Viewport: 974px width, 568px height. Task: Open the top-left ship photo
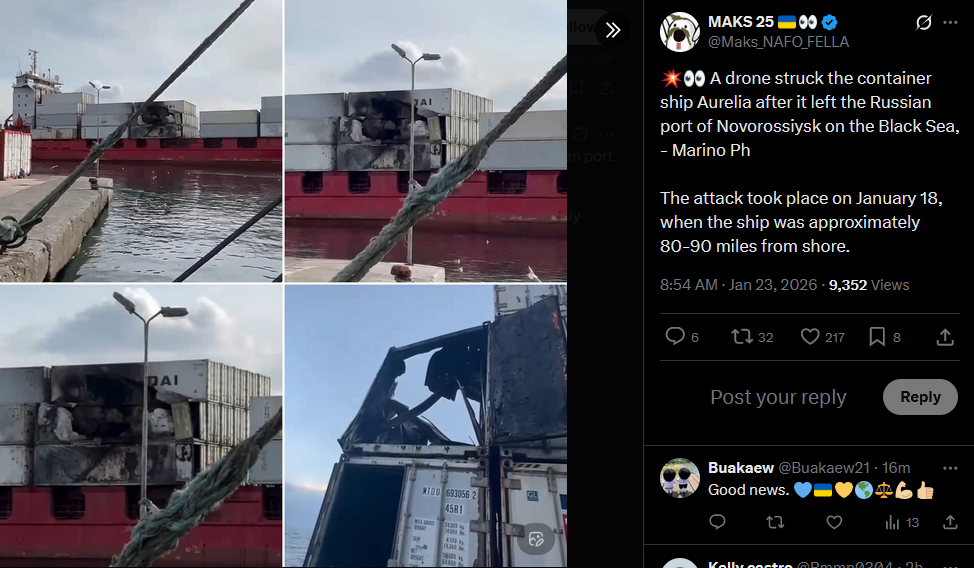tap(141, 140)
